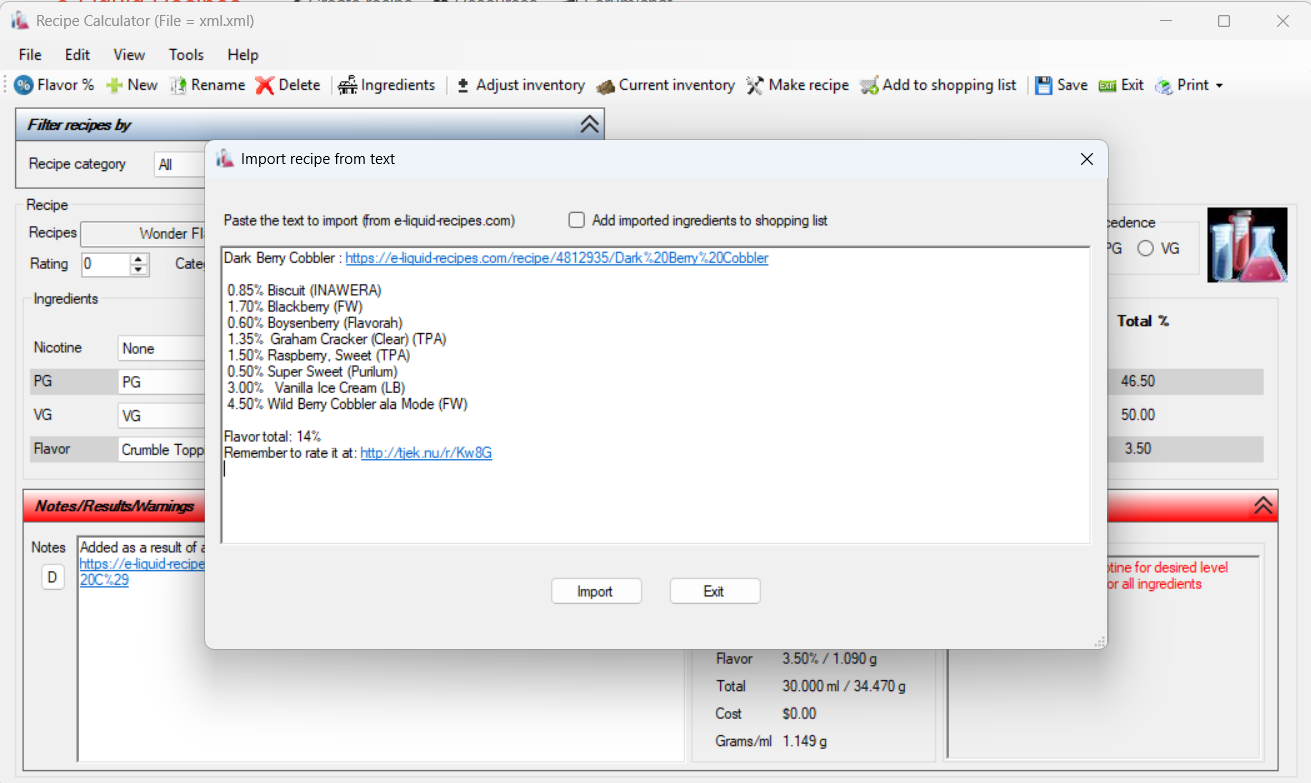This screenshot has height=783, width=1311.
Task: Click the Flavor % toolbar icon
Action: point(23,85)
